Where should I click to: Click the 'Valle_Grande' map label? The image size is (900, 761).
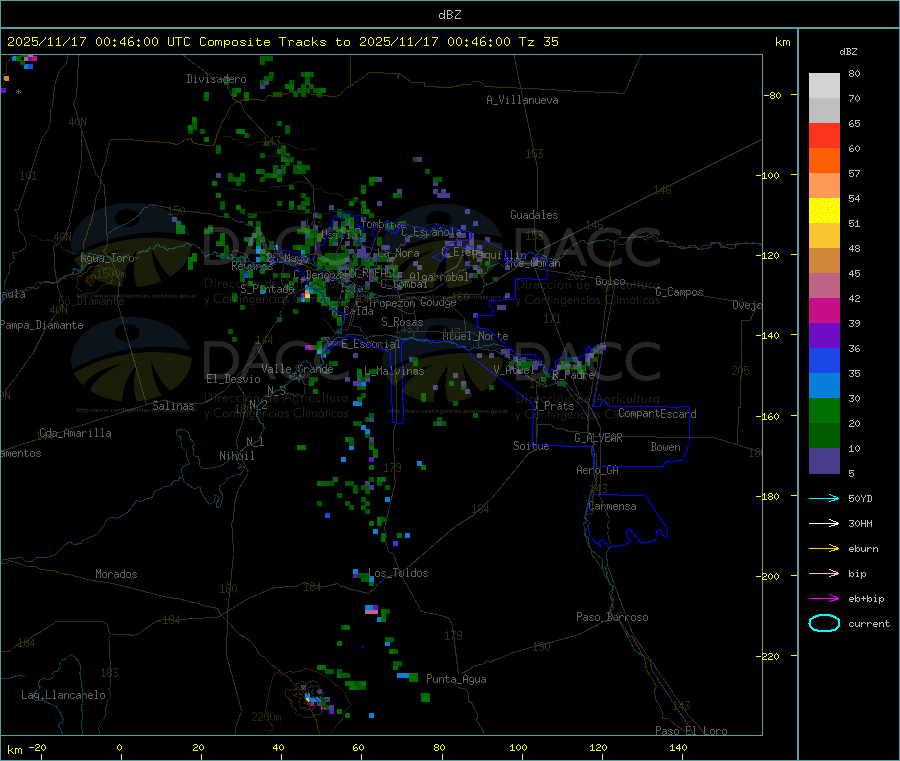click(x=297, y=369)
